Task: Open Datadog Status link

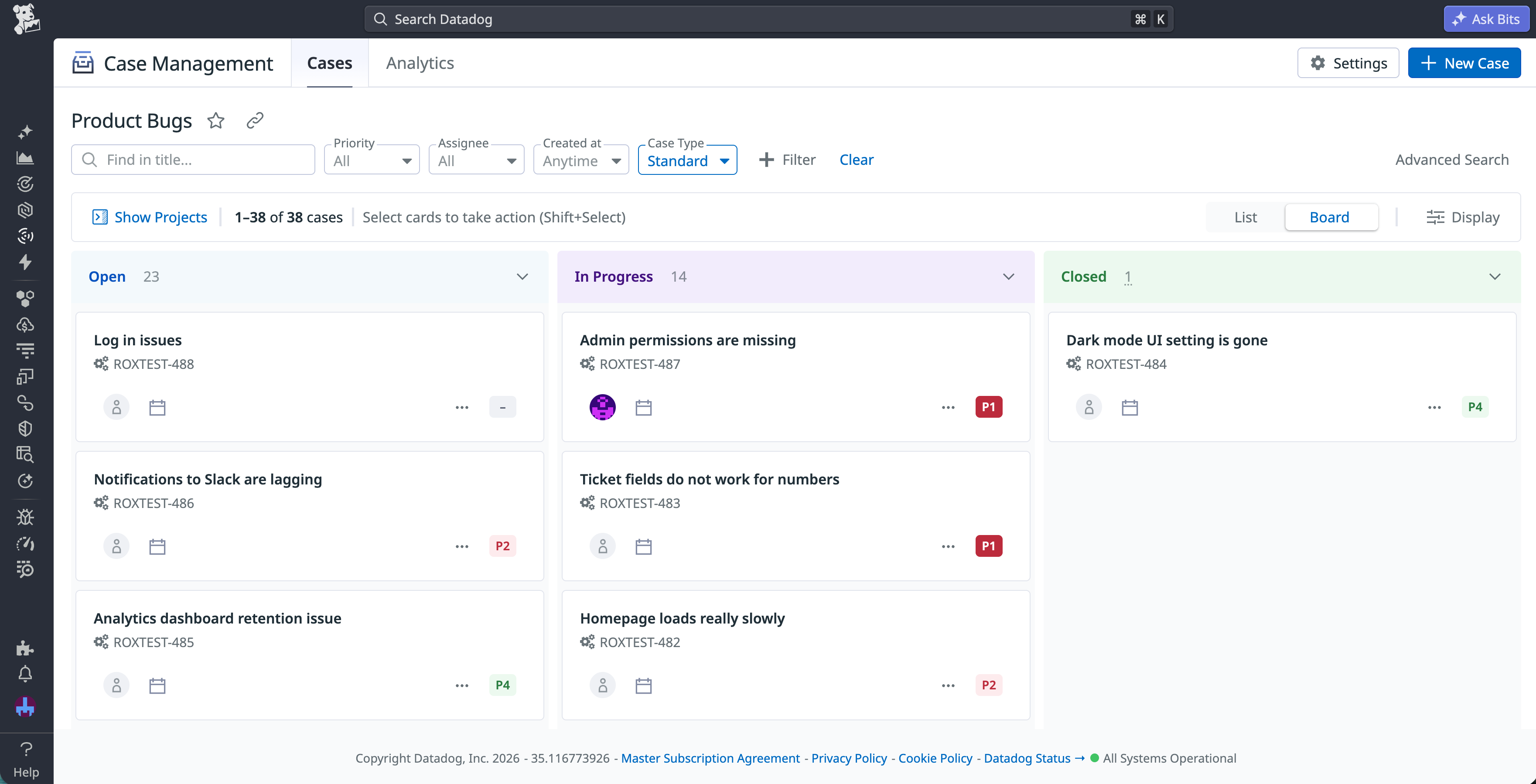Action: [x=1034, y=758]
